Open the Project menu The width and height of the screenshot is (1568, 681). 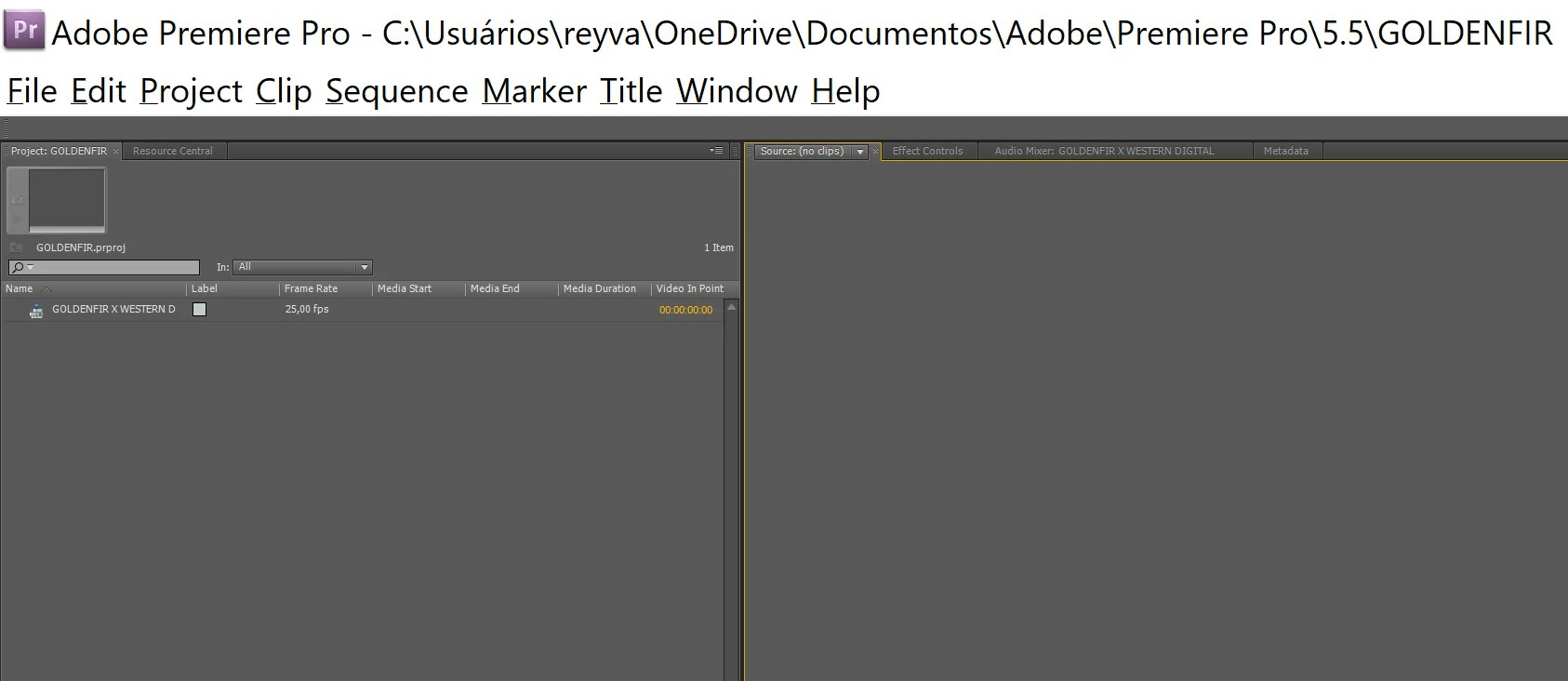point(192,91)
